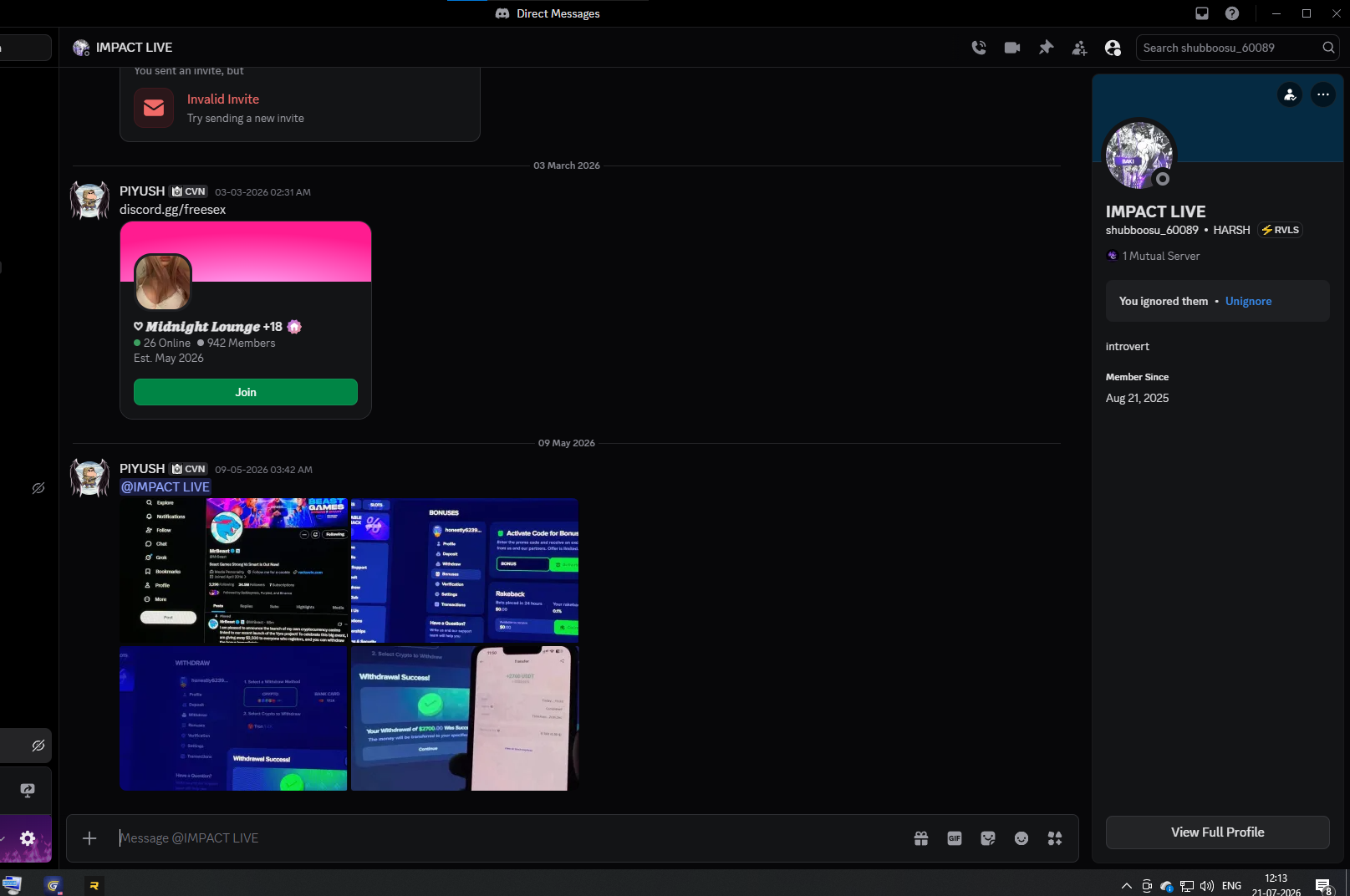1350x896 pixels.
Task: Click the Invalid Invite envelope icon
Action: coord(154,108)
